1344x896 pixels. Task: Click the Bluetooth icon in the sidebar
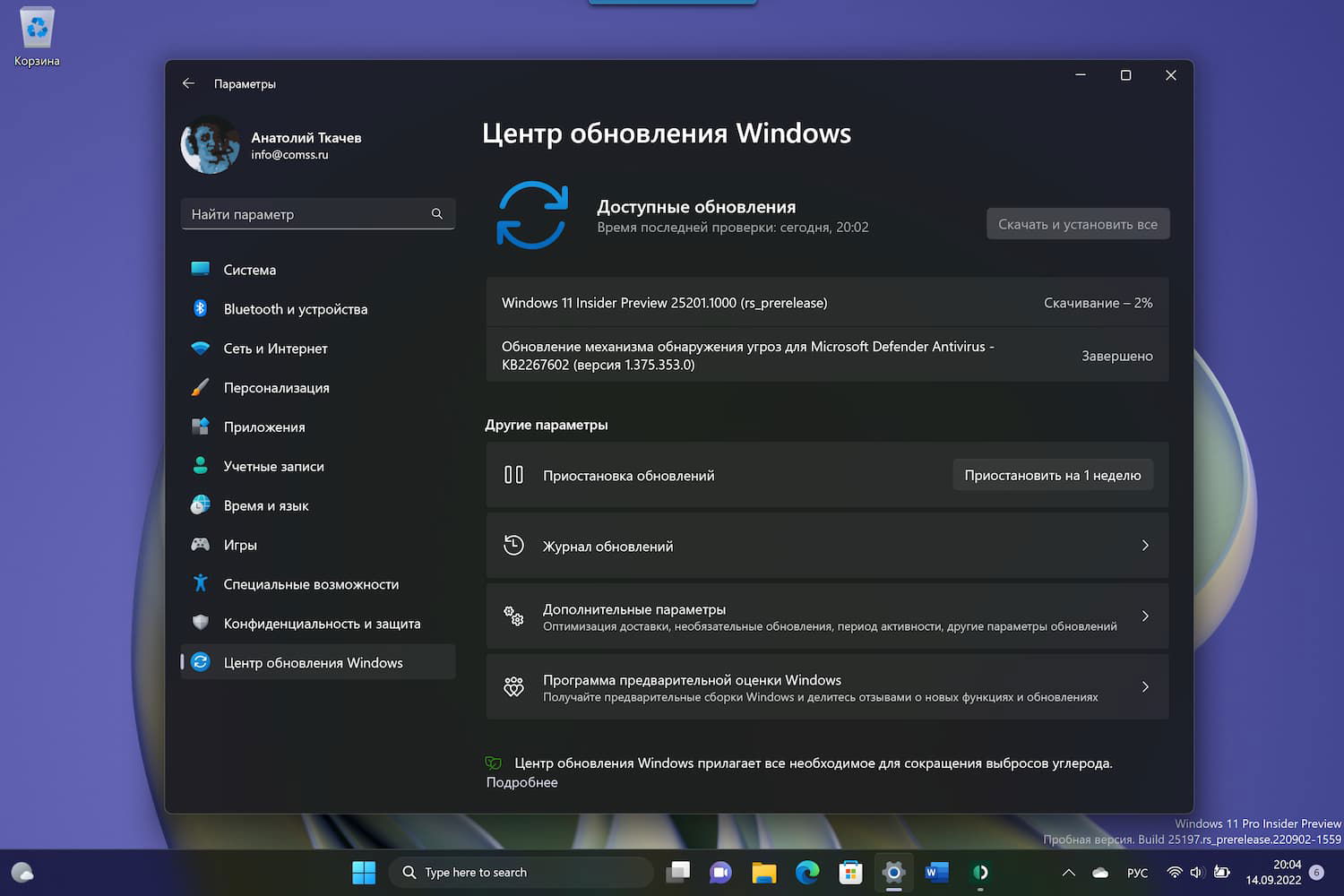pyautogui.click(x=201, y=308)
